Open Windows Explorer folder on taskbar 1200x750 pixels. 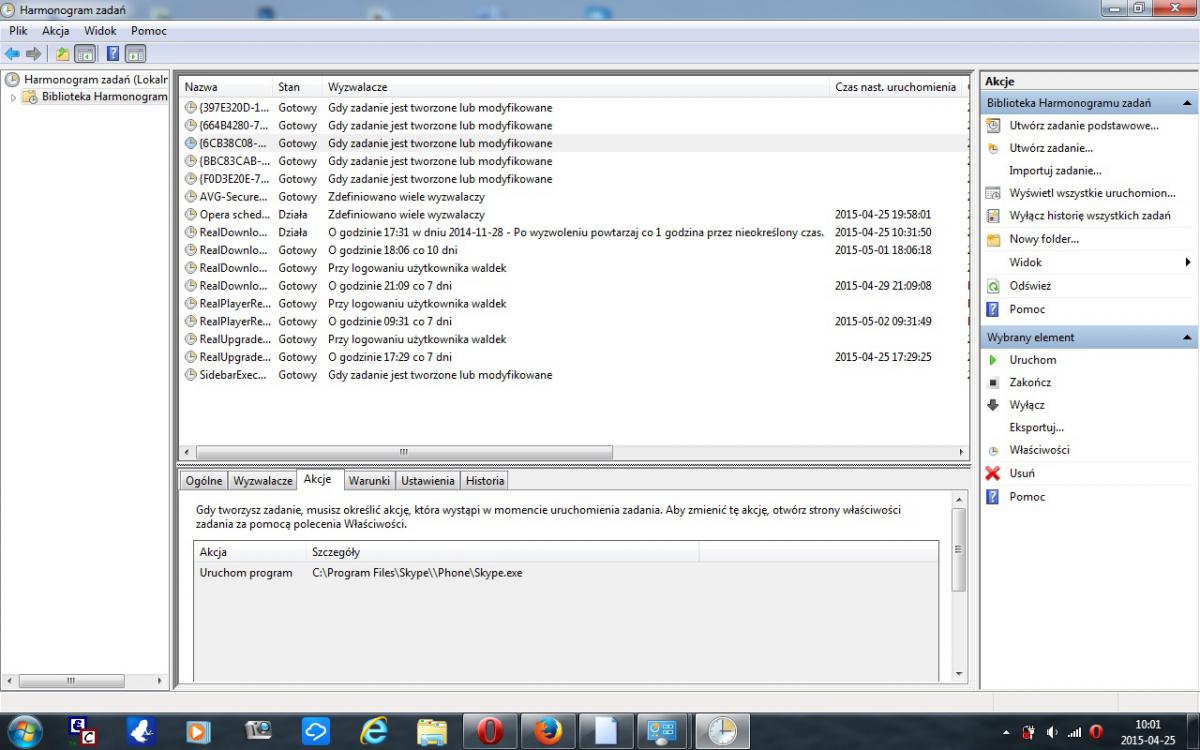point(431,732)
